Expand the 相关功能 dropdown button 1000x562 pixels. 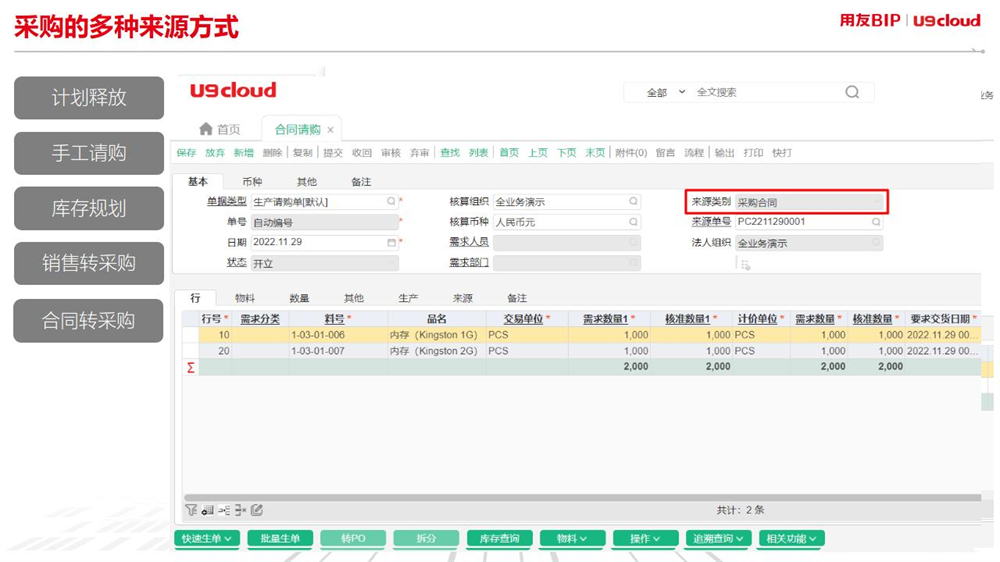pyautogui.click(x=791, y=538)
